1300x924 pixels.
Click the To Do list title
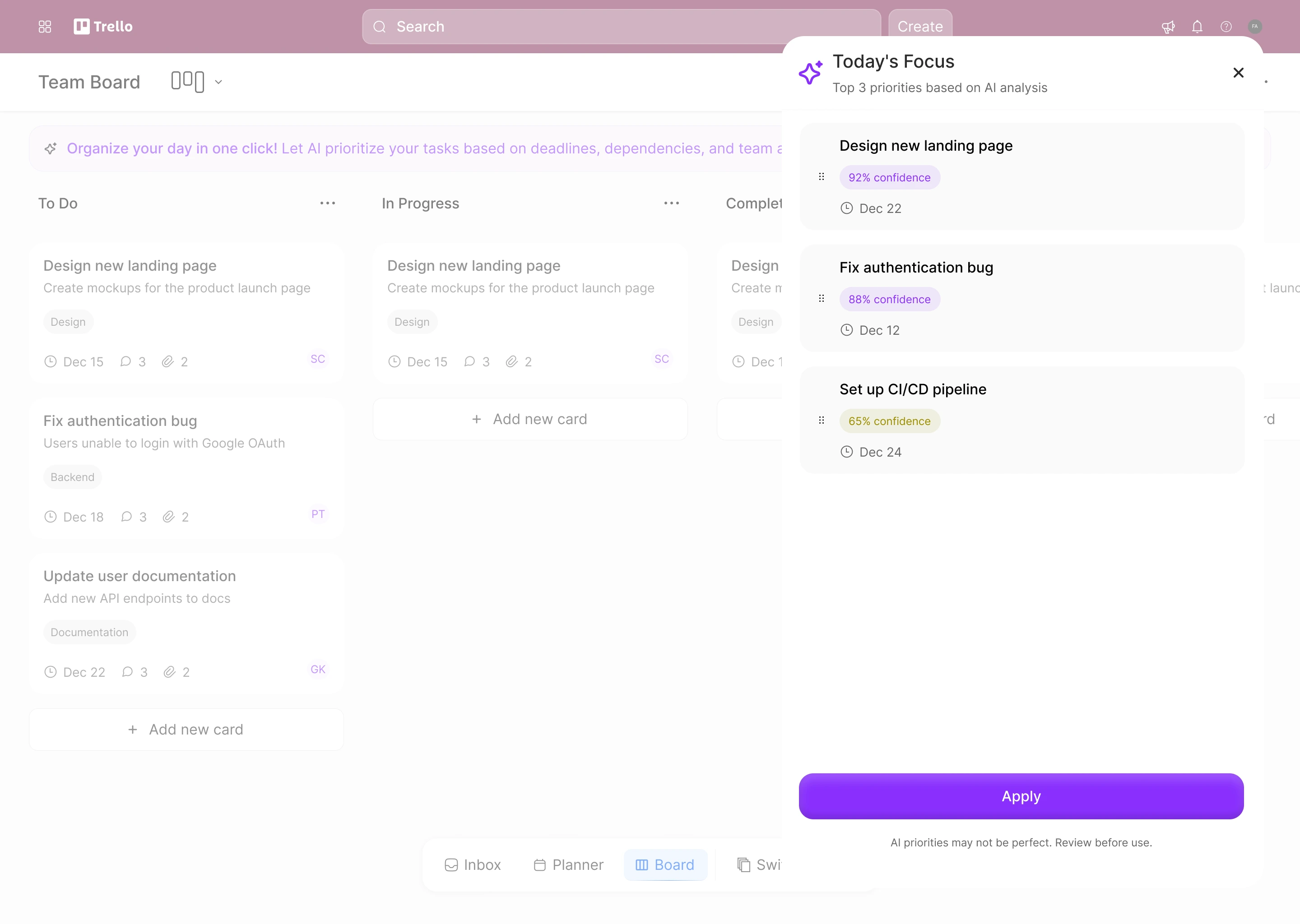click(58, 203)
